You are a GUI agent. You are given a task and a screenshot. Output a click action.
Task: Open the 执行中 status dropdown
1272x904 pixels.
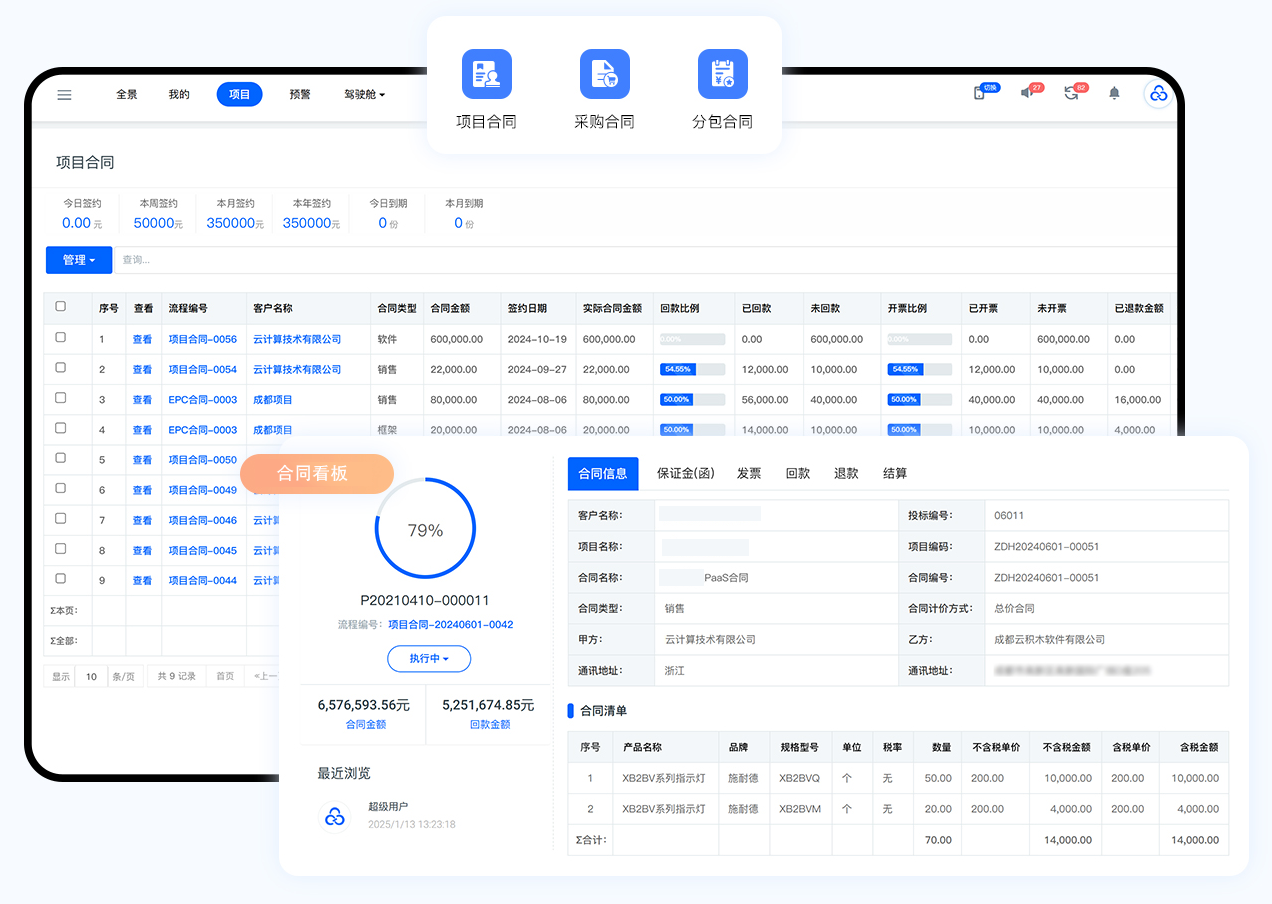(429, 659)
